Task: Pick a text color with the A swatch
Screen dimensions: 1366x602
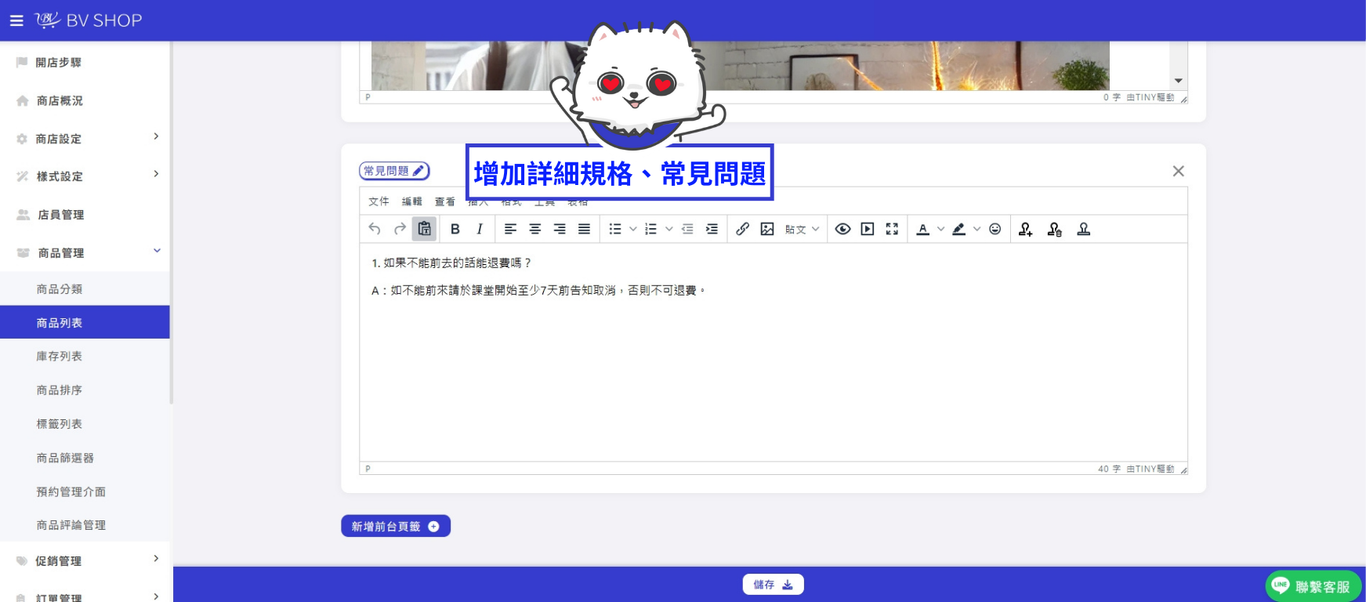Action: [923, 229]
